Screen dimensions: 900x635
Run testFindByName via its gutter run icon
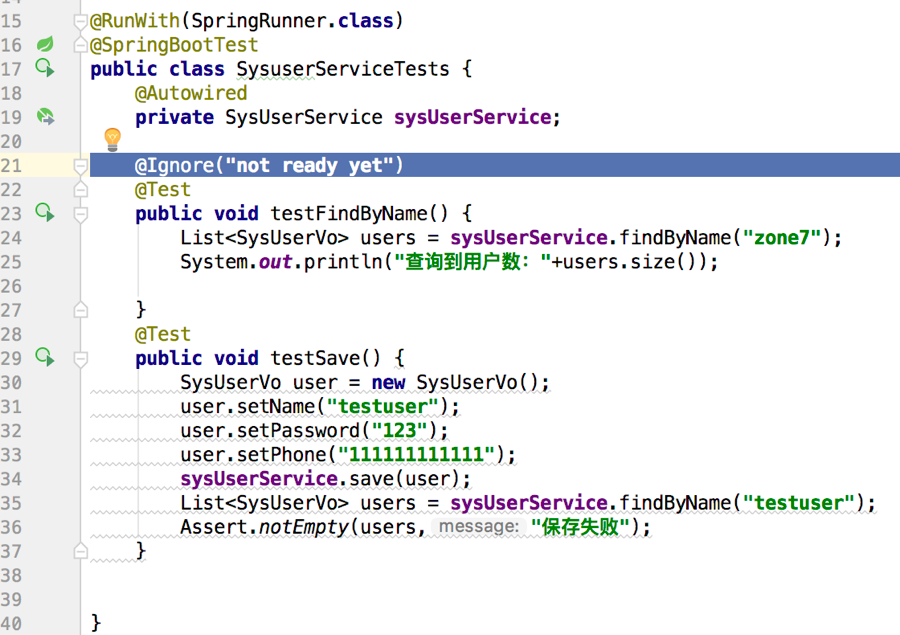point(45,212)
